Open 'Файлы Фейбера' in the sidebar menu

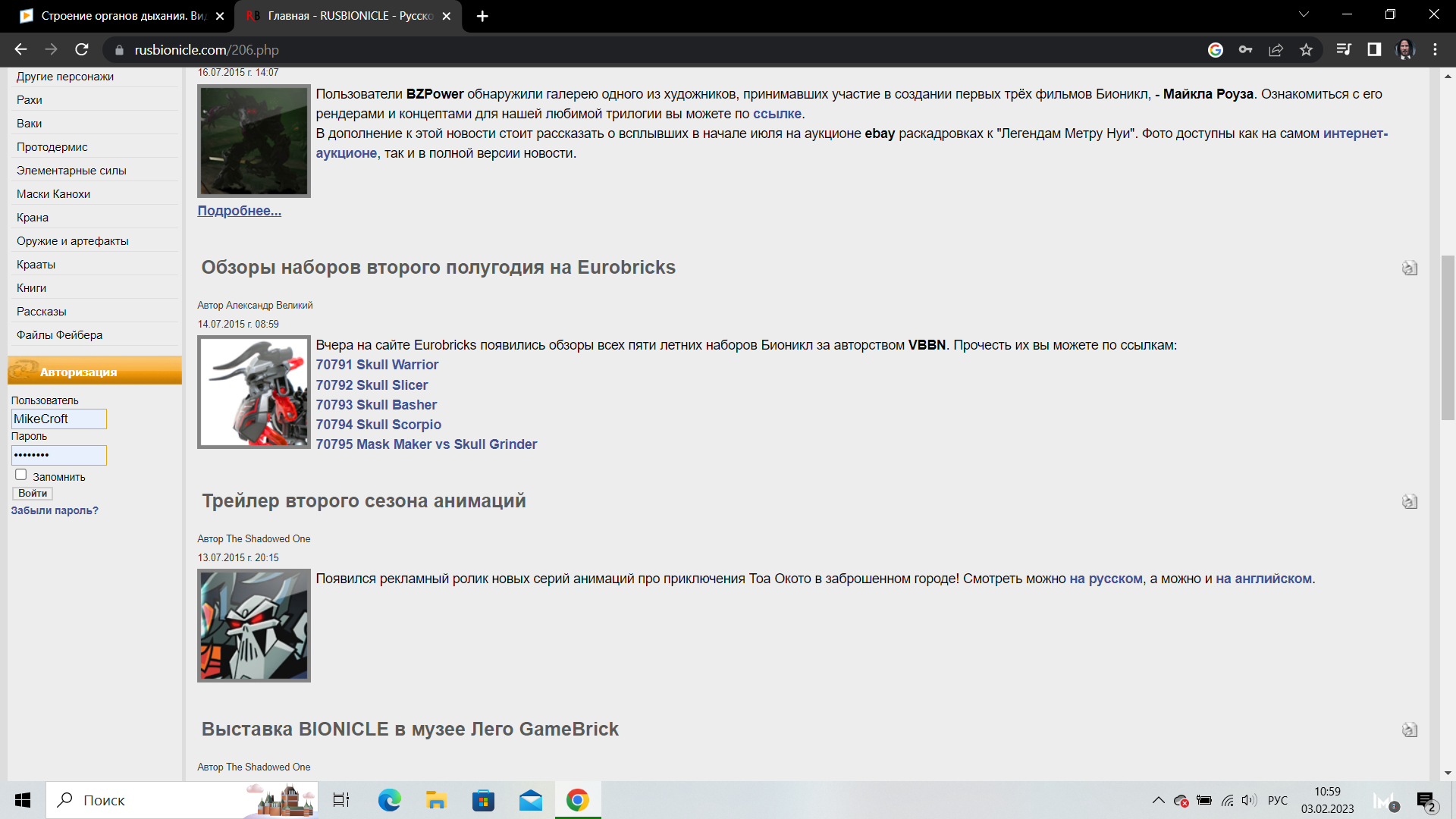click(59, 335)
